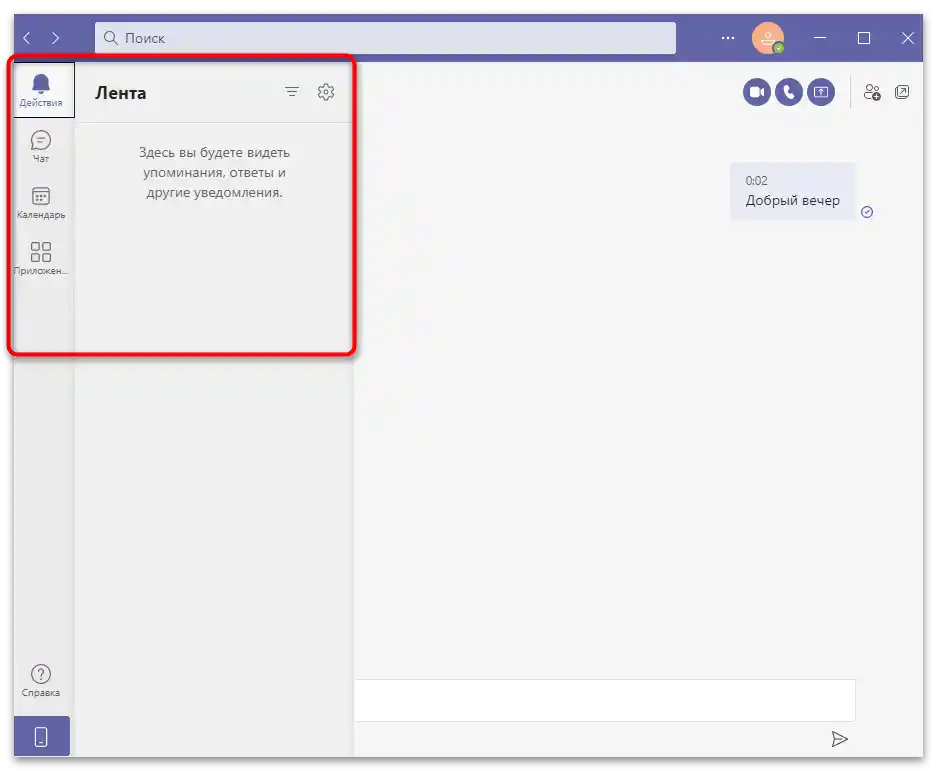Viewport: 937px width, 771px height.
Task: Go forward with the right arrow
Action: click(x=56, y=38)
